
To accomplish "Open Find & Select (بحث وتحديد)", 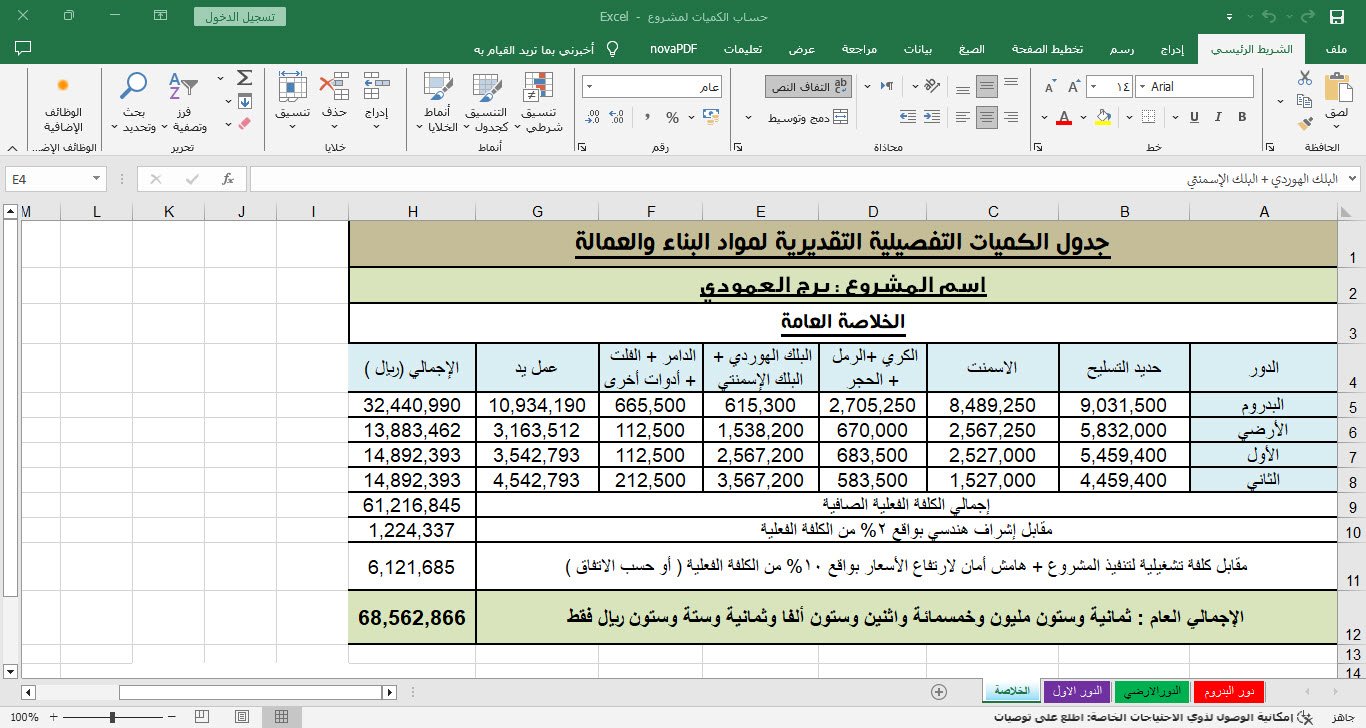I will pos(133,104).
